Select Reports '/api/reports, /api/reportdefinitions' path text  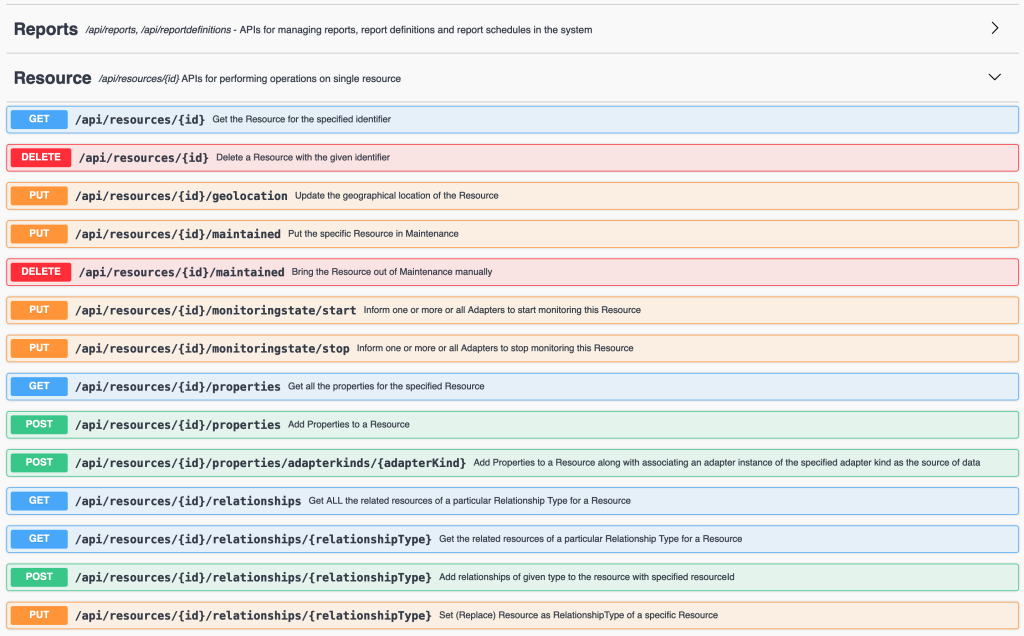click(158, 30)
